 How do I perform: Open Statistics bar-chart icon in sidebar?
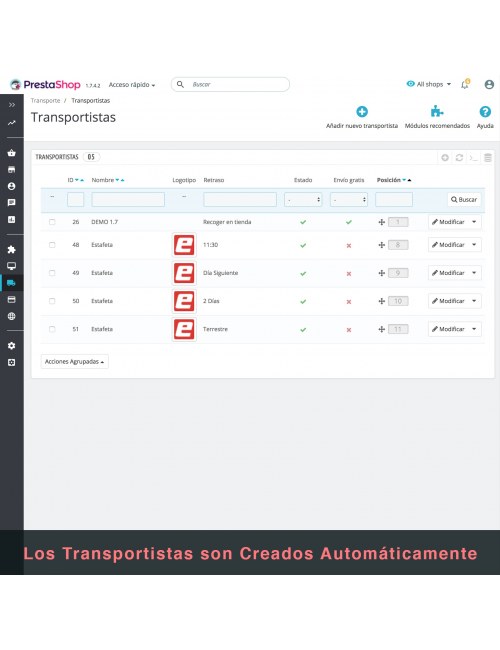(12, 219)
